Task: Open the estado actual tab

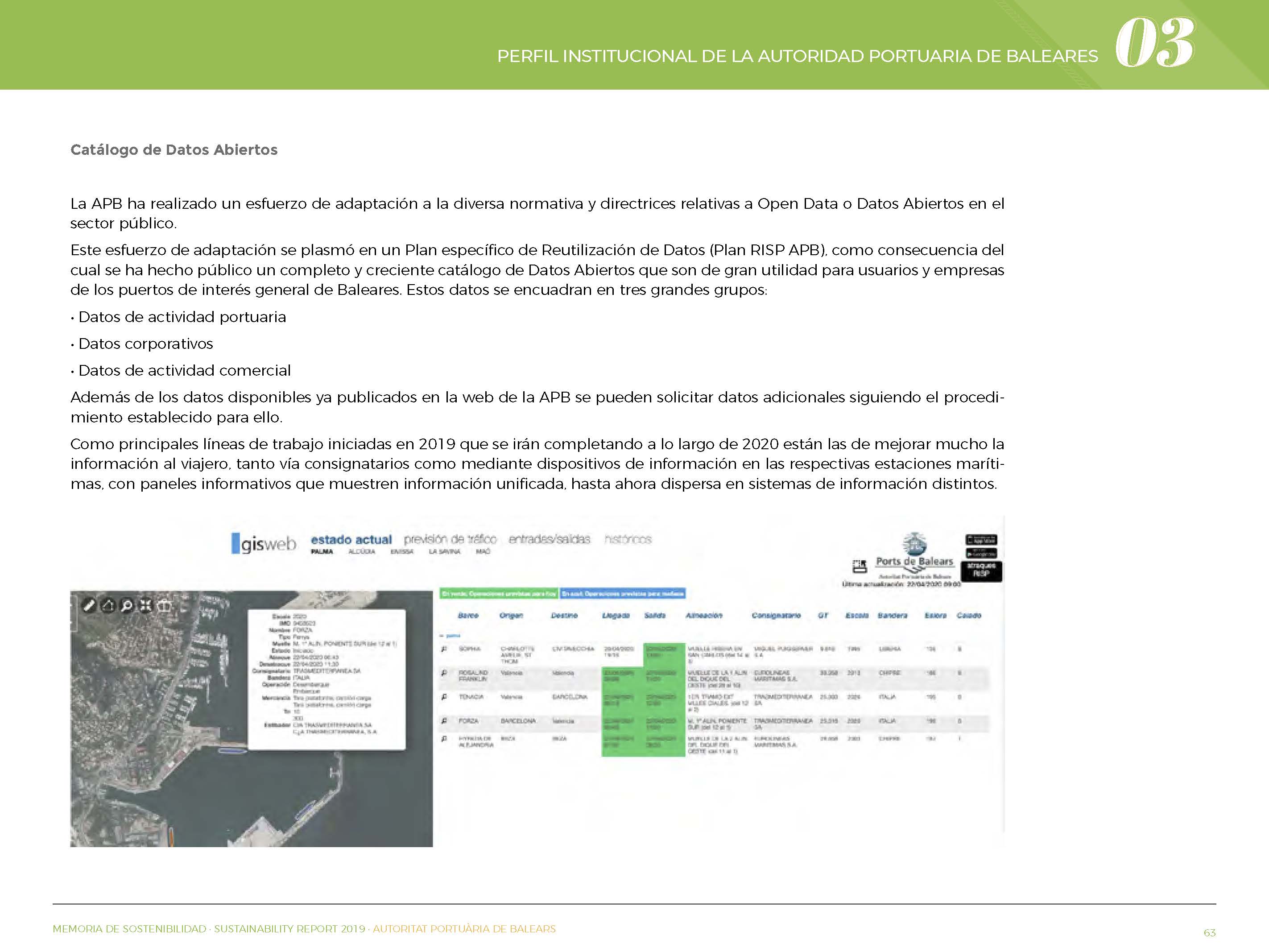Action: point(351,539)
